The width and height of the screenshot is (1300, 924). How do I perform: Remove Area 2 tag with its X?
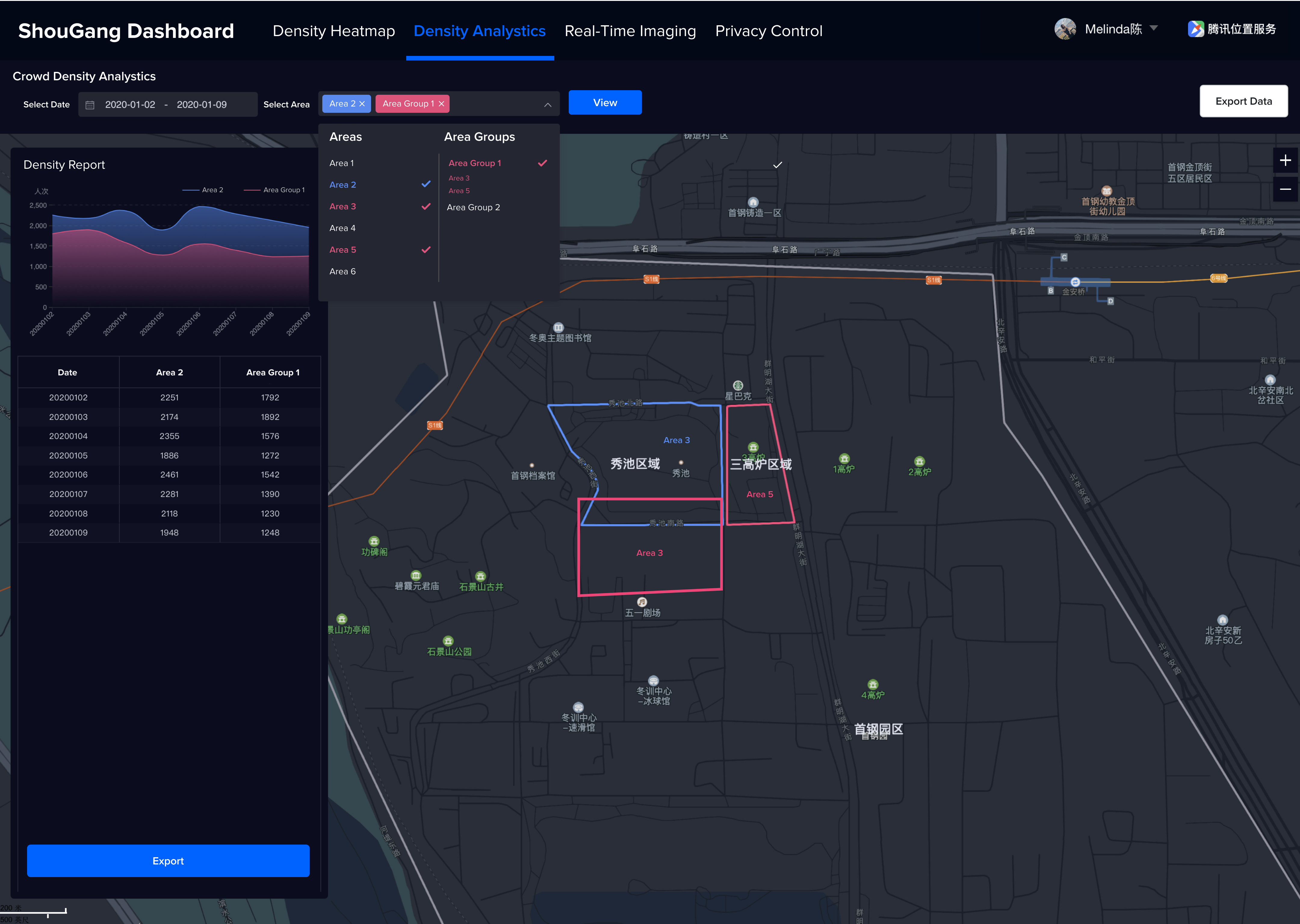tap(362, 103)
